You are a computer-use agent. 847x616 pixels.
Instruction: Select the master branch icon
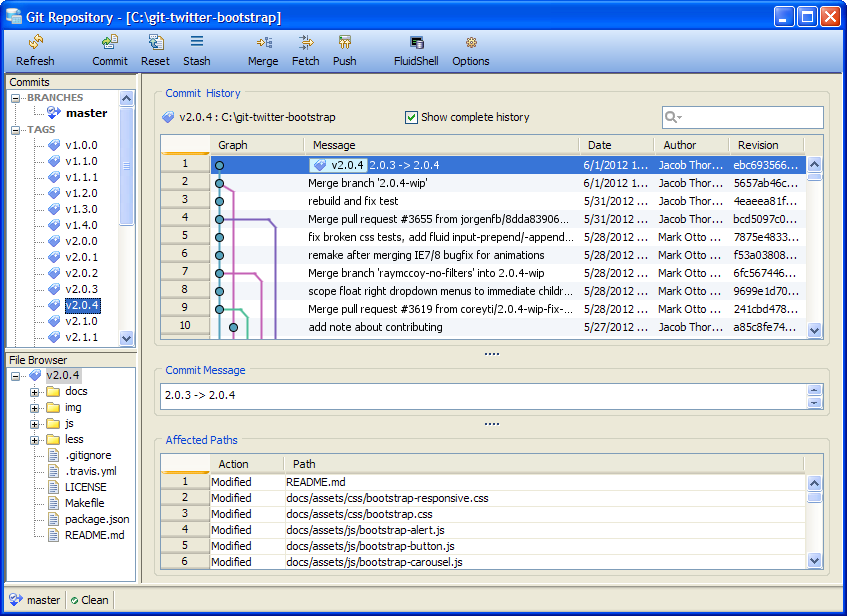click(53, 112)
